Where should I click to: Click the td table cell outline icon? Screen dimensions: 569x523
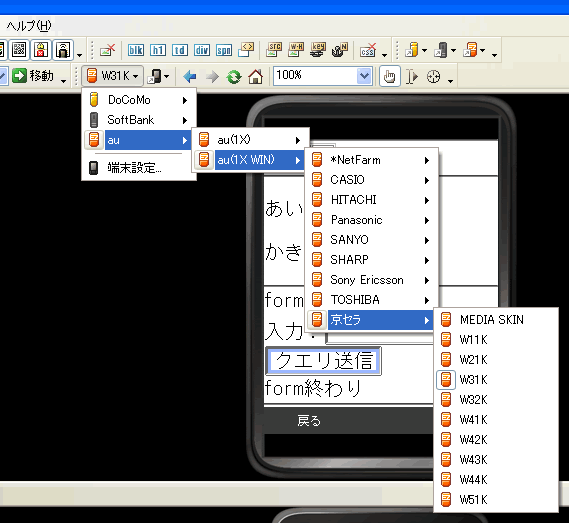click(180, 50)
